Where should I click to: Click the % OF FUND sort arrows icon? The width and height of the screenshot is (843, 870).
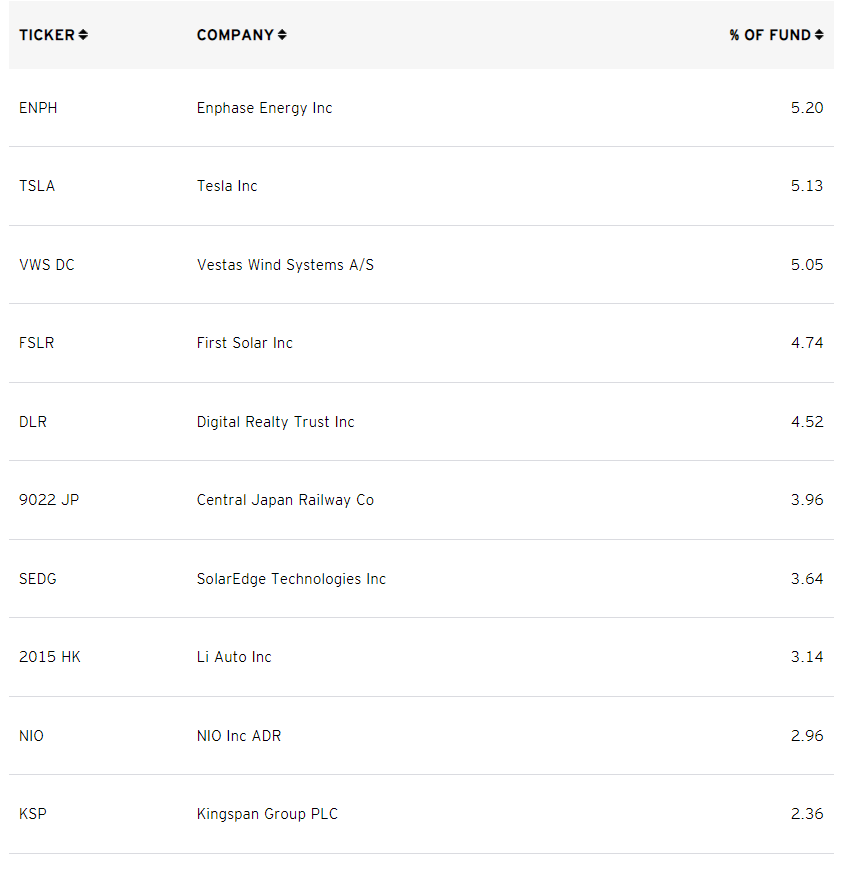[819, 35]
